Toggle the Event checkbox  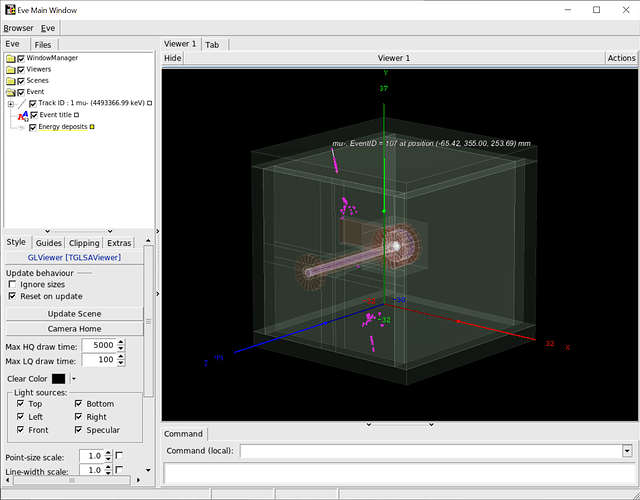[21, 92]
